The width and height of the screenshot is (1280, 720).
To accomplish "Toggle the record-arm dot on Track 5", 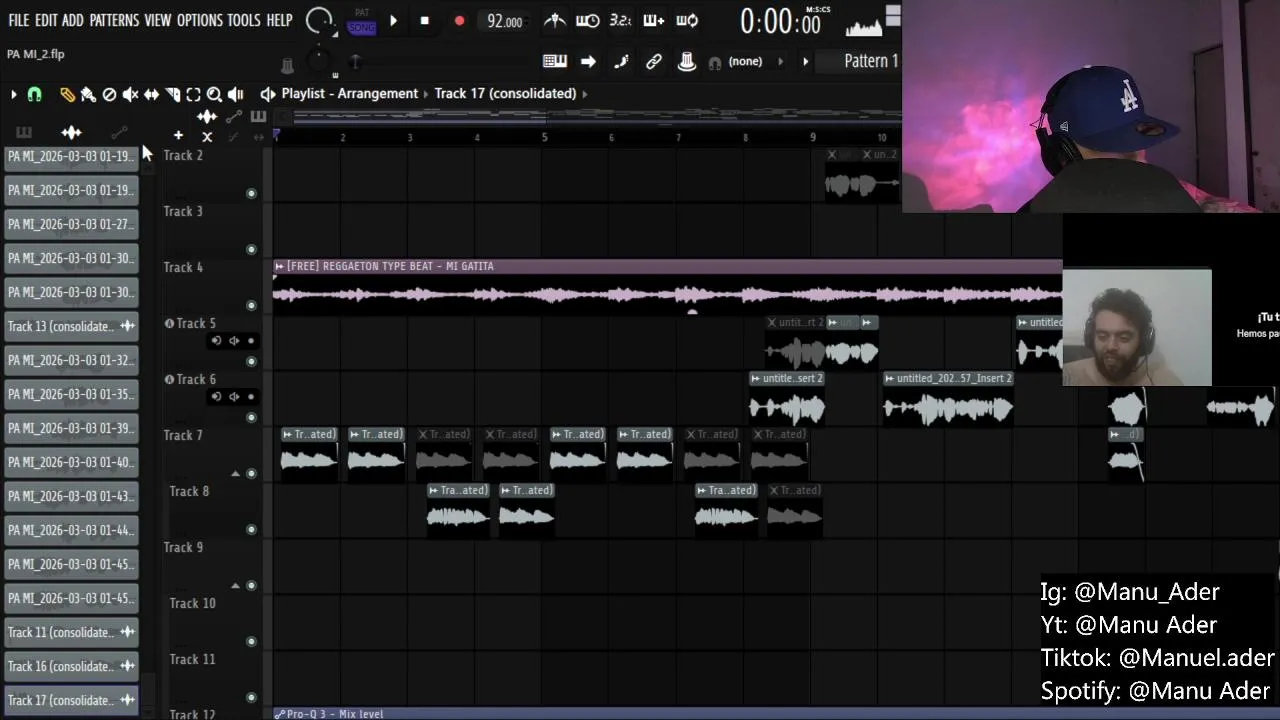I will click(x=251, y=341).
